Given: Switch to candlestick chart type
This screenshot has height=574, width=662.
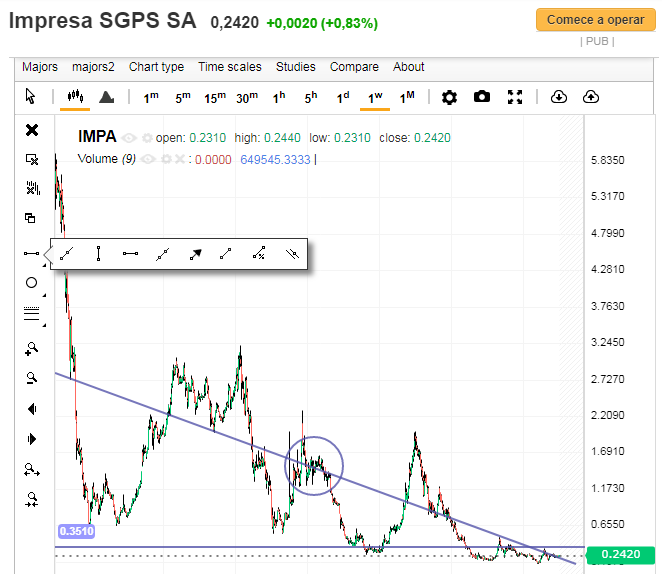Looking at the screenshot, I should point(75,96).
